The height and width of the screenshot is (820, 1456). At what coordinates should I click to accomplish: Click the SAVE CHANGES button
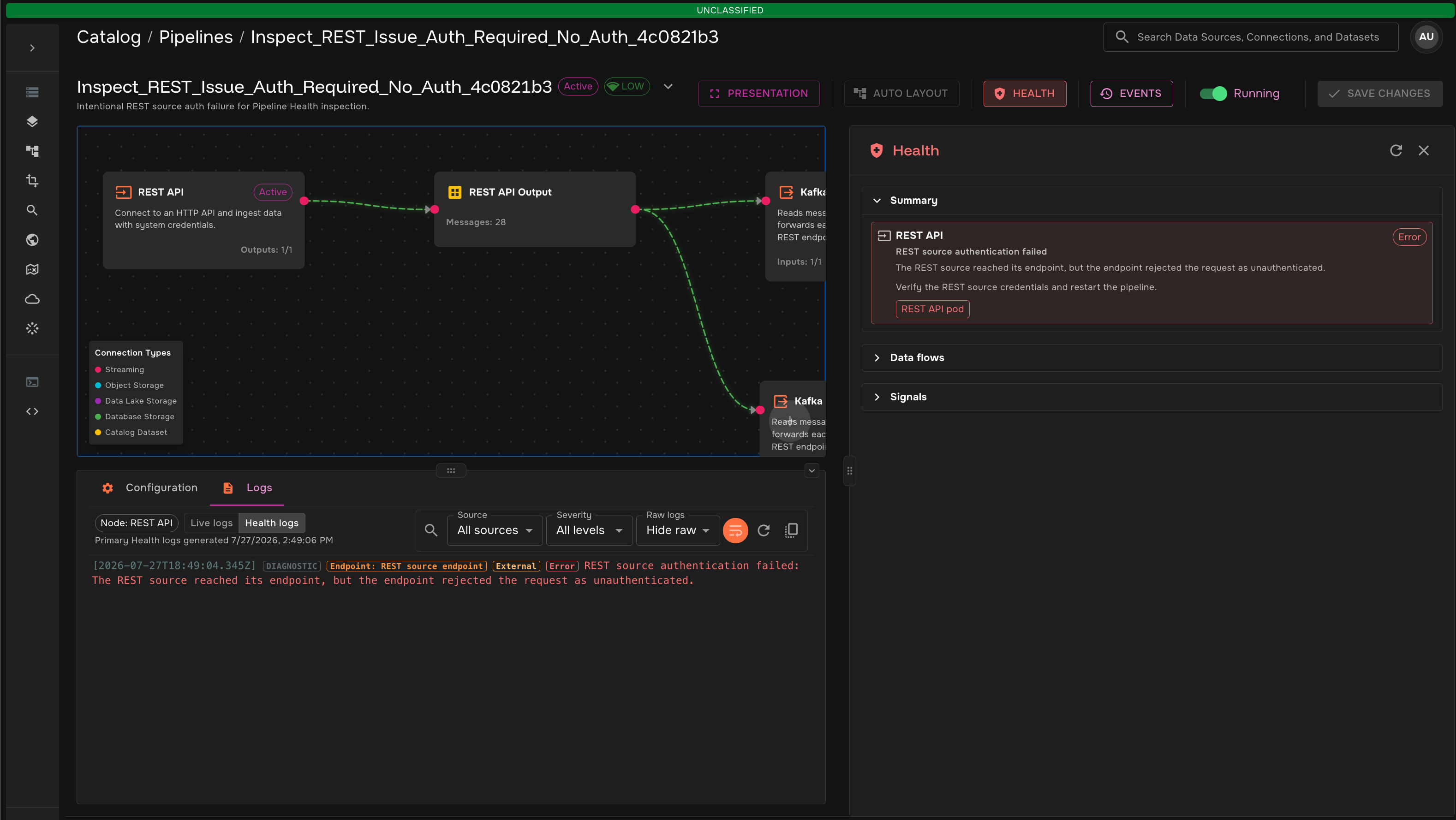[1380, 94]
